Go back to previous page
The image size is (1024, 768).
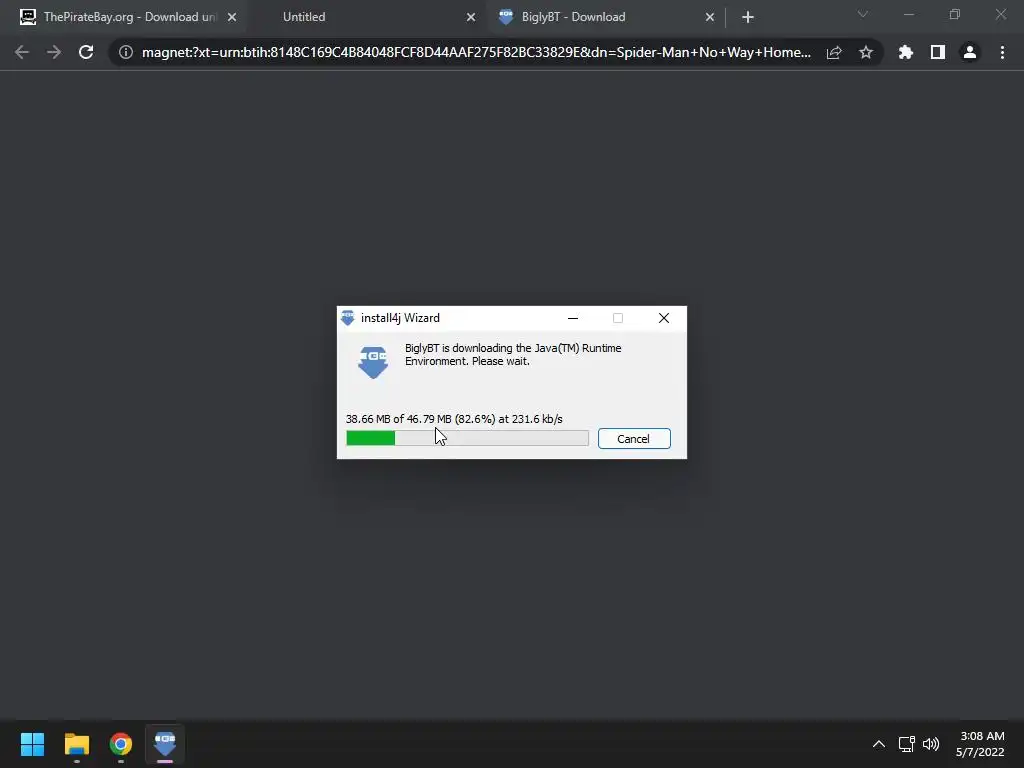coord(22,52)
